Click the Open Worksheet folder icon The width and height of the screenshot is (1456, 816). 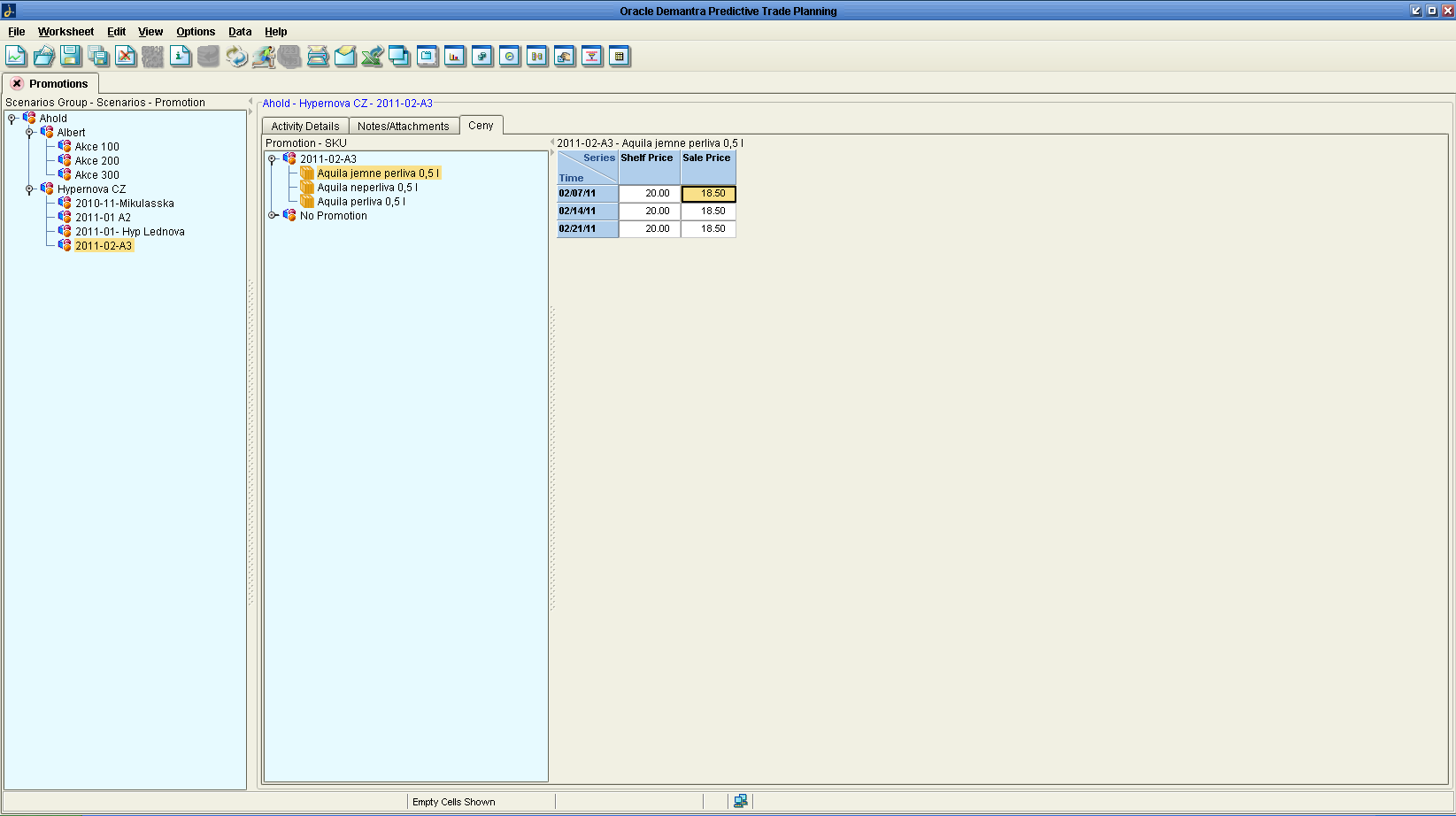(x=43, y=56)
